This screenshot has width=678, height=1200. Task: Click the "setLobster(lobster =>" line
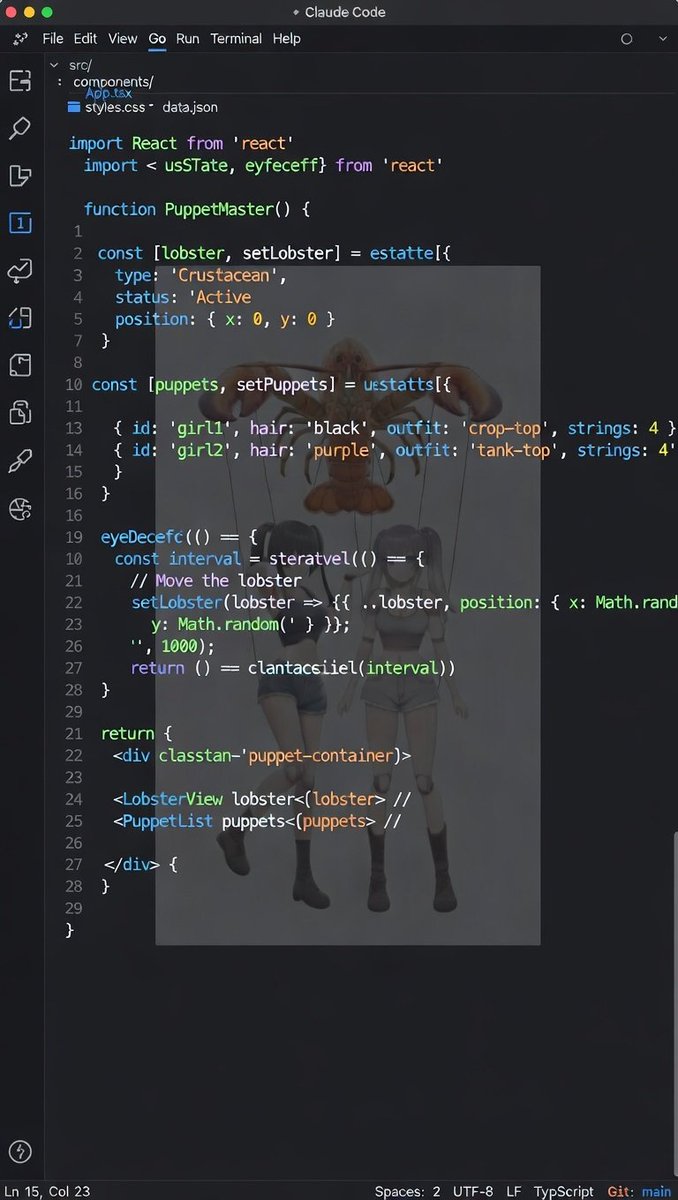pyautogui.click(x=404, y=602)
